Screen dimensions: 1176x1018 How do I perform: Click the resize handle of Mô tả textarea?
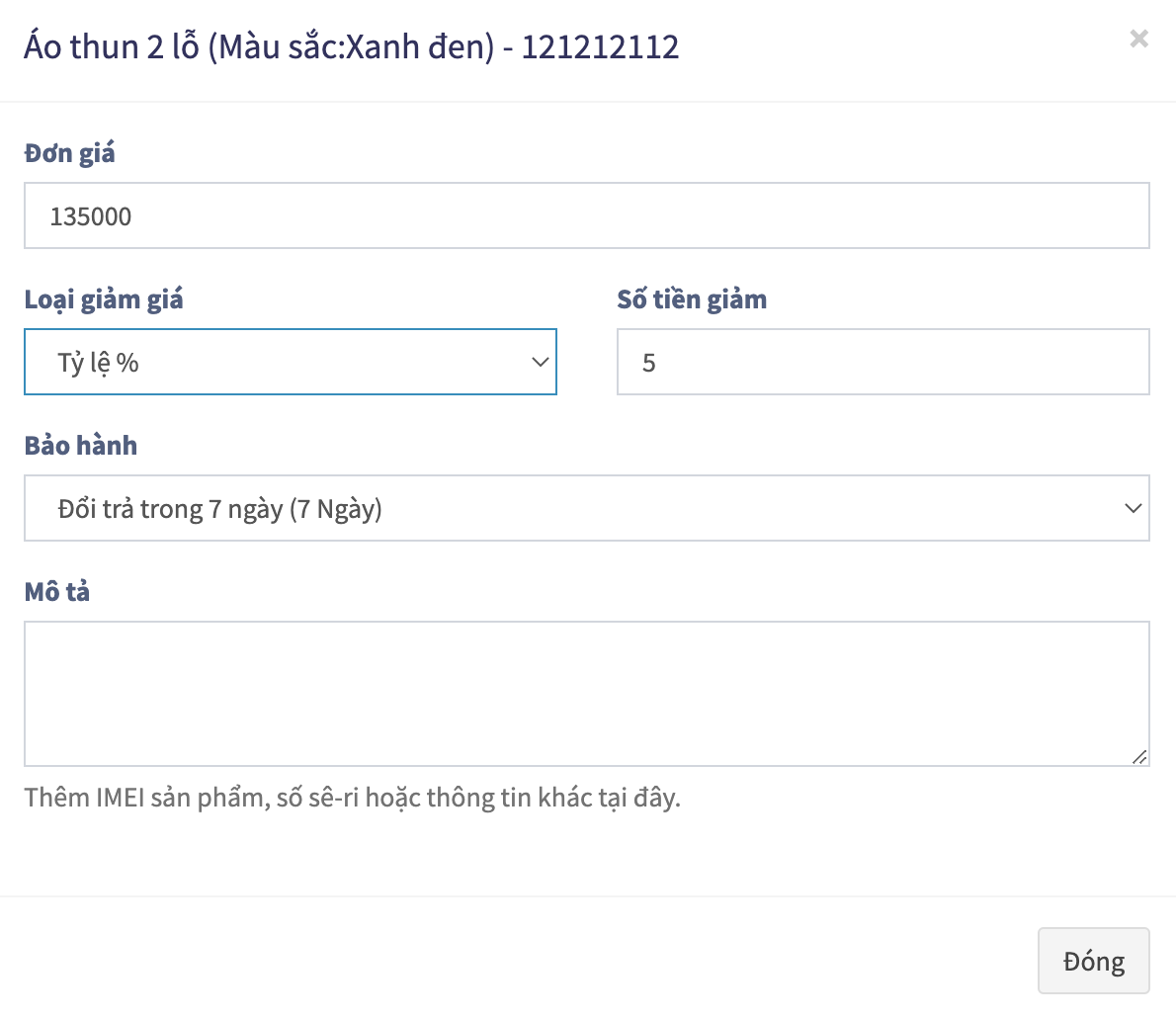pos(1139,756)
